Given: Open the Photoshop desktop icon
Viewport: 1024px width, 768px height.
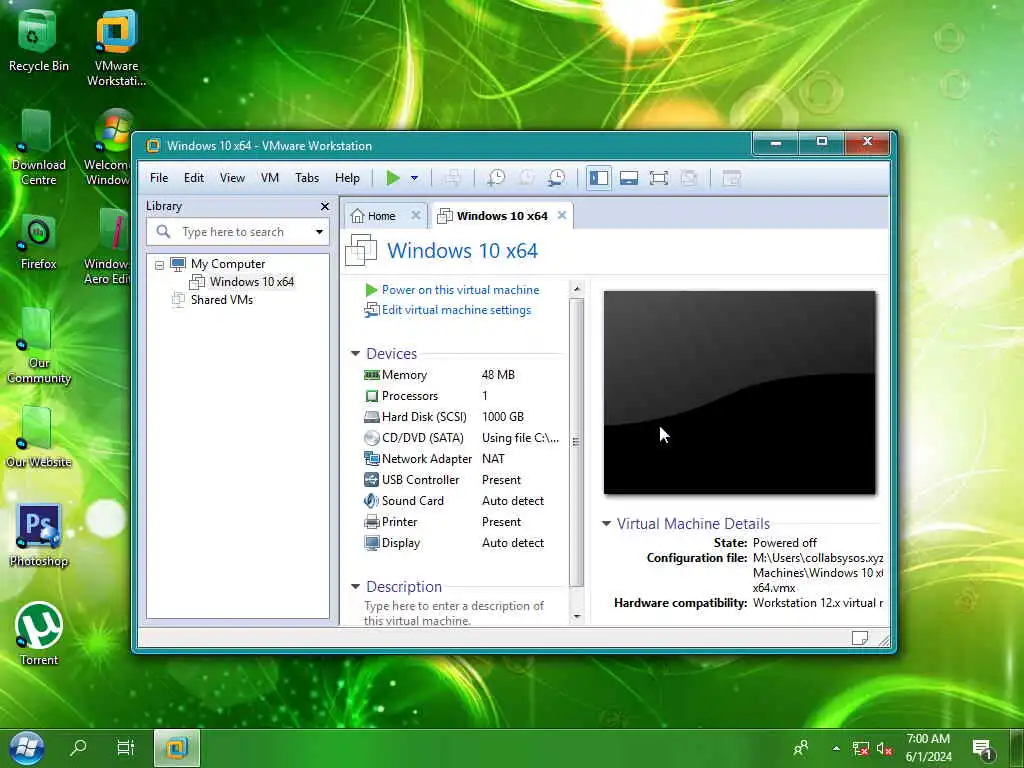Looking at the screenshot, I should [39, 535].
